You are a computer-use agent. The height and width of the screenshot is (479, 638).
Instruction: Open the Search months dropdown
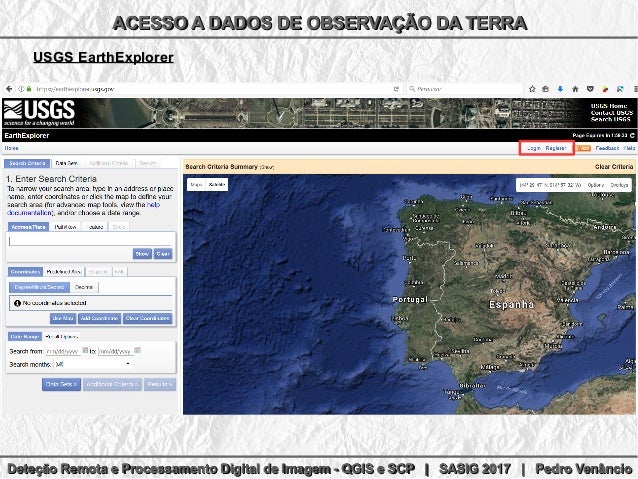93,364
